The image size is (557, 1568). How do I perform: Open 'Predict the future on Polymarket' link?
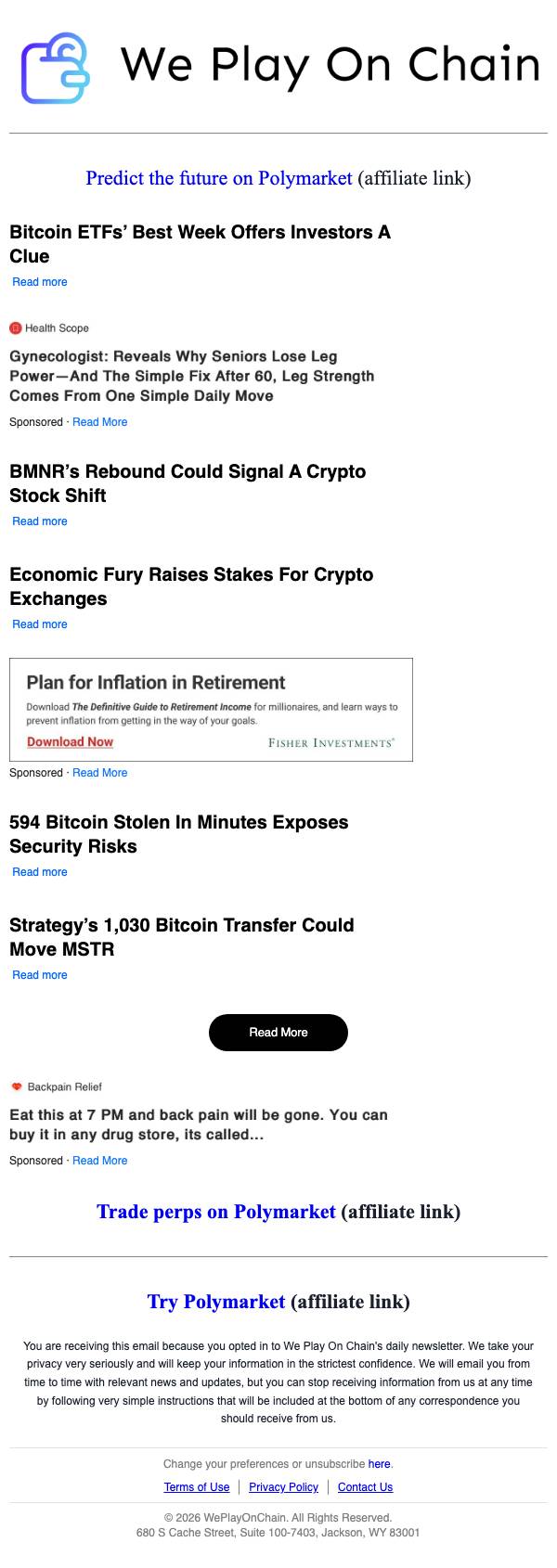click(x=219, y=177)
